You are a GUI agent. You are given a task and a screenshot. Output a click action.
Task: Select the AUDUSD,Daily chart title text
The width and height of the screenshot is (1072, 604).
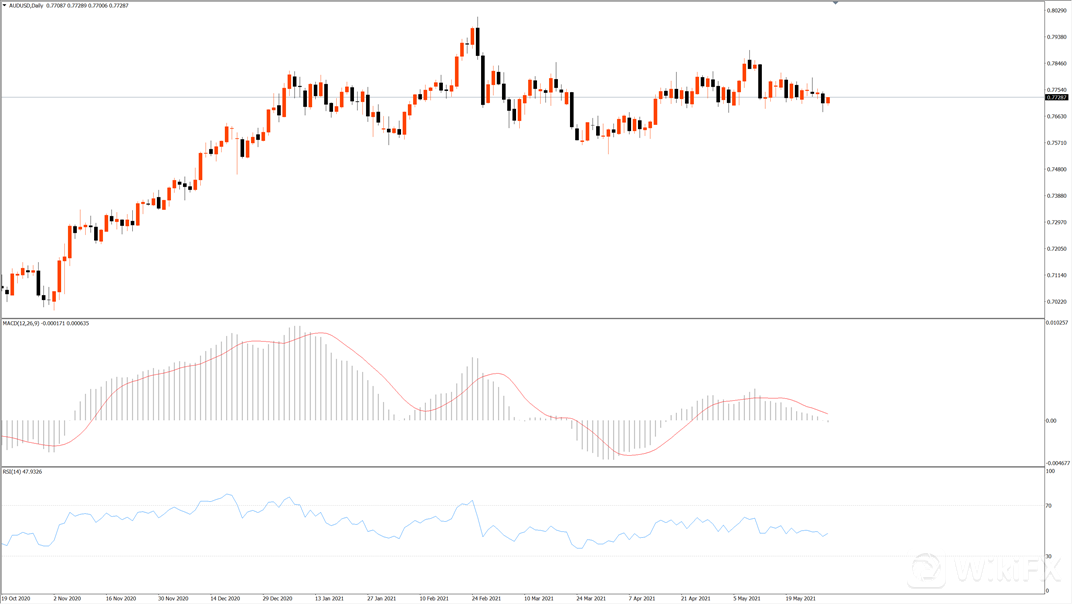pyautogui.click(x=26, y=6)
